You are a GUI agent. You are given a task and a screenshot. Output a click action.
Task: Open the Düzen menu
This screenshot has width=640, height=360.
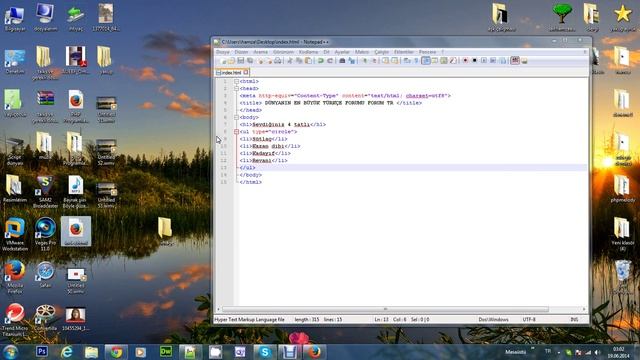tap(241, 52)
